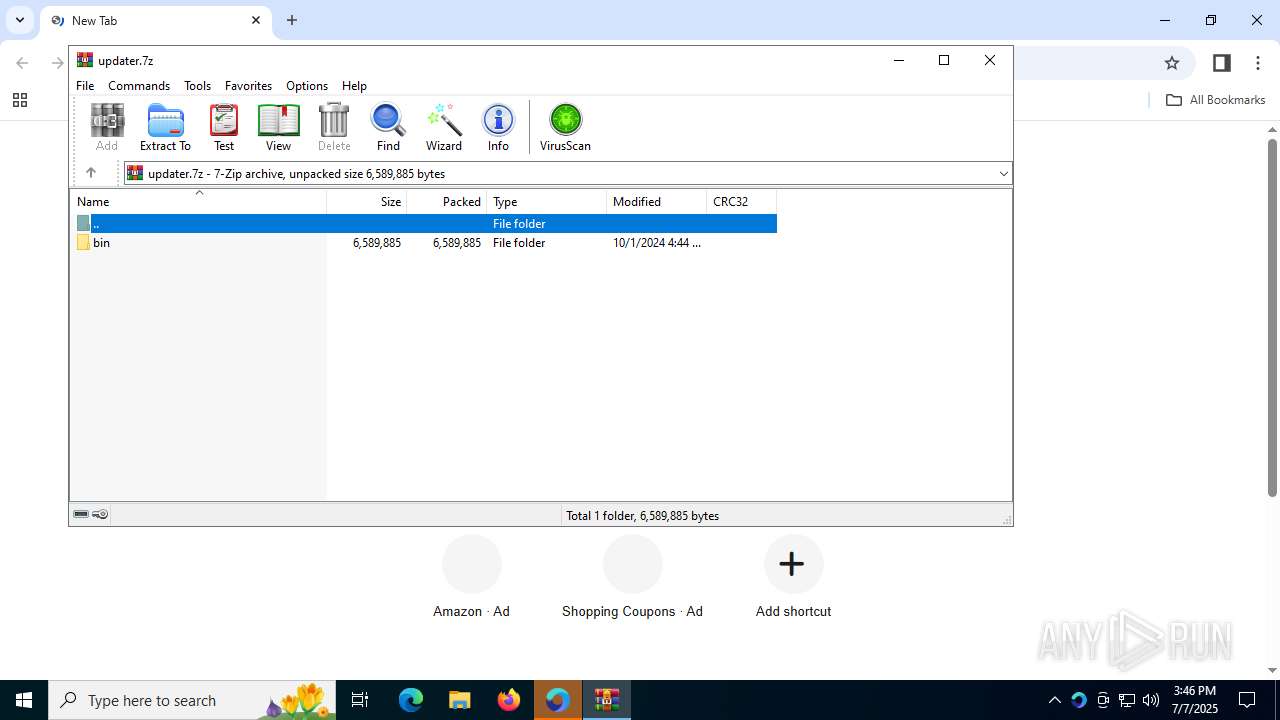
Task: Expand the archive path dropdown
Action: (x=1004, y=174)
